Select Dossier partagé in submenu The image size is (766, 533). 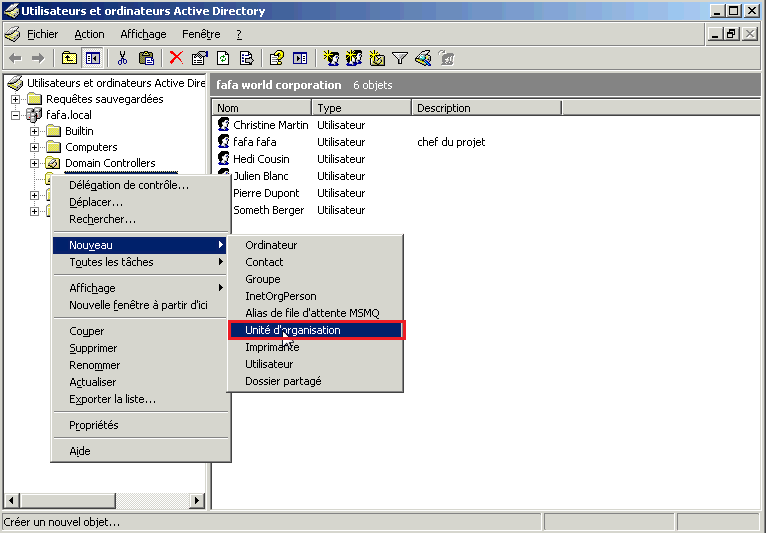[316, 381]
